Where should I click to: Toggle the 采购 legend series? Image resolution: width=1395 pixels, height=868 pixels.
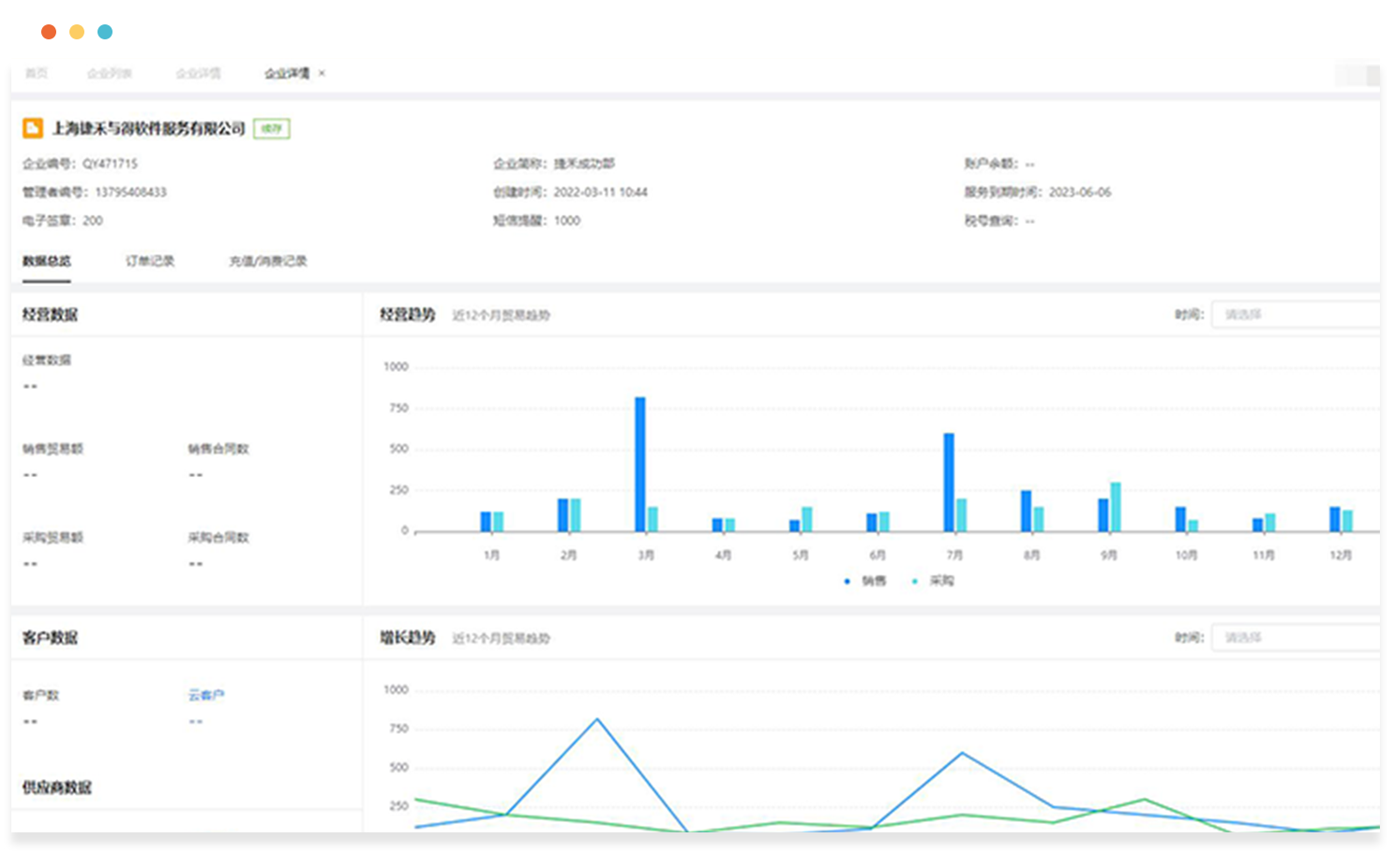[934, 581]
